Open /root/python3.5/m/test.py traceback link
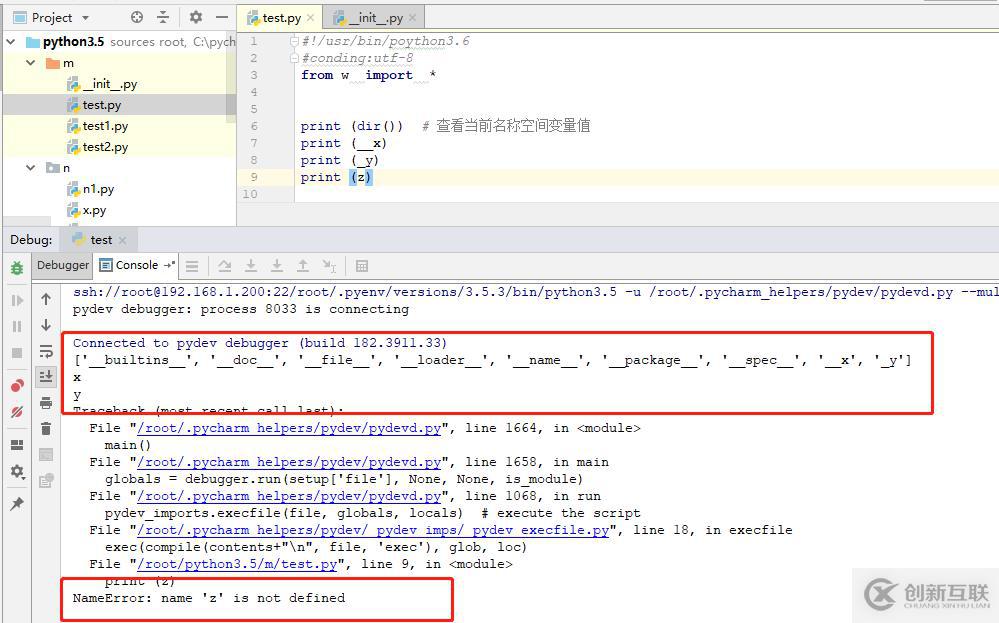Image resolution: width=999 pixels, height=623 pixels. [237, 564]
